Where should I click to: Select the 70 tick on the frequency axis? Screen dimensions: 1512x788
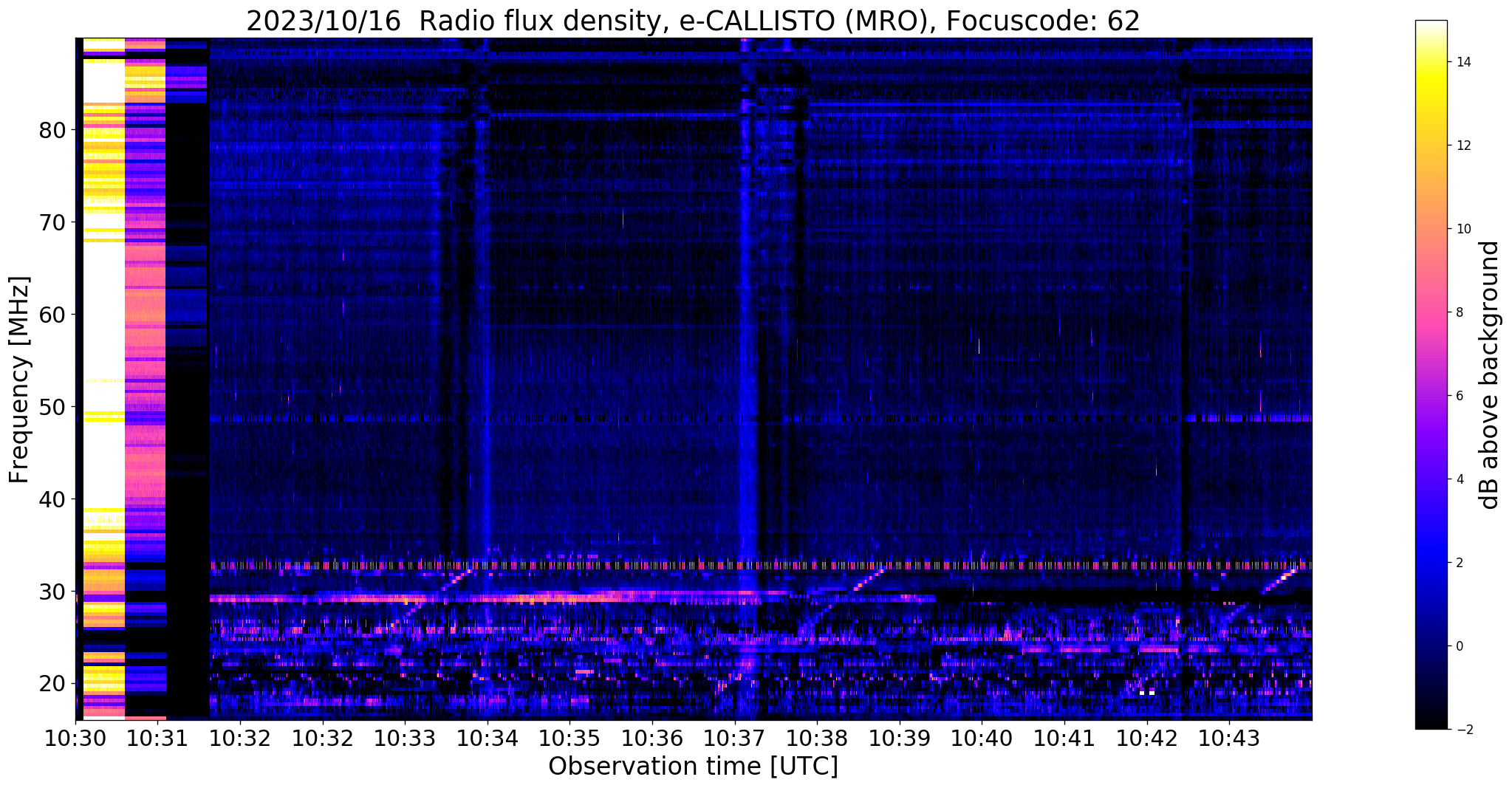tap(52, 222)
